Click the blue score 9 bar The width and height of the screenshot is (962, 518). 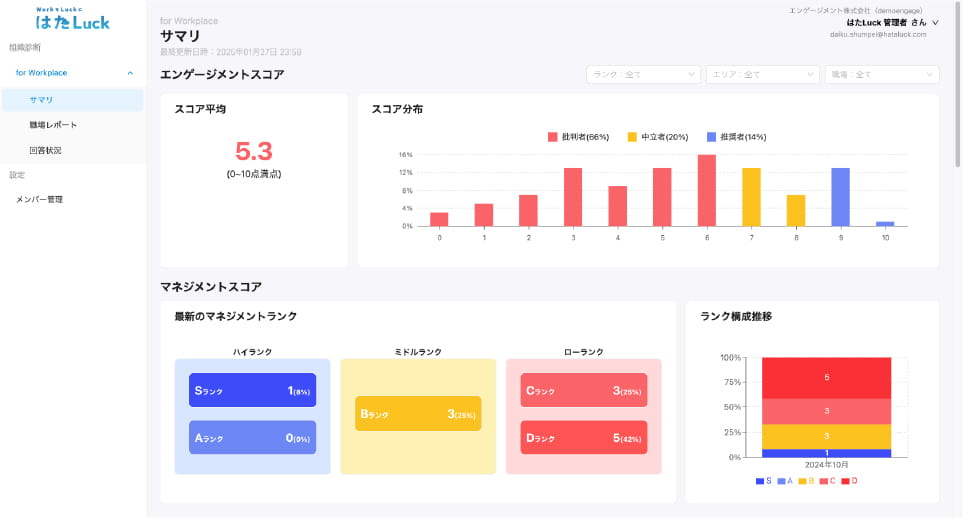[x=841, y=197]
